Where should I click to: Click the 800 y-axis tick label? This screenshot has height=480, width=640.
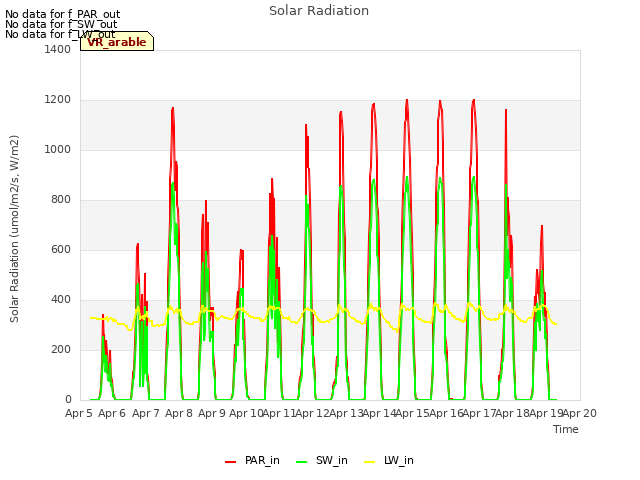61,200
